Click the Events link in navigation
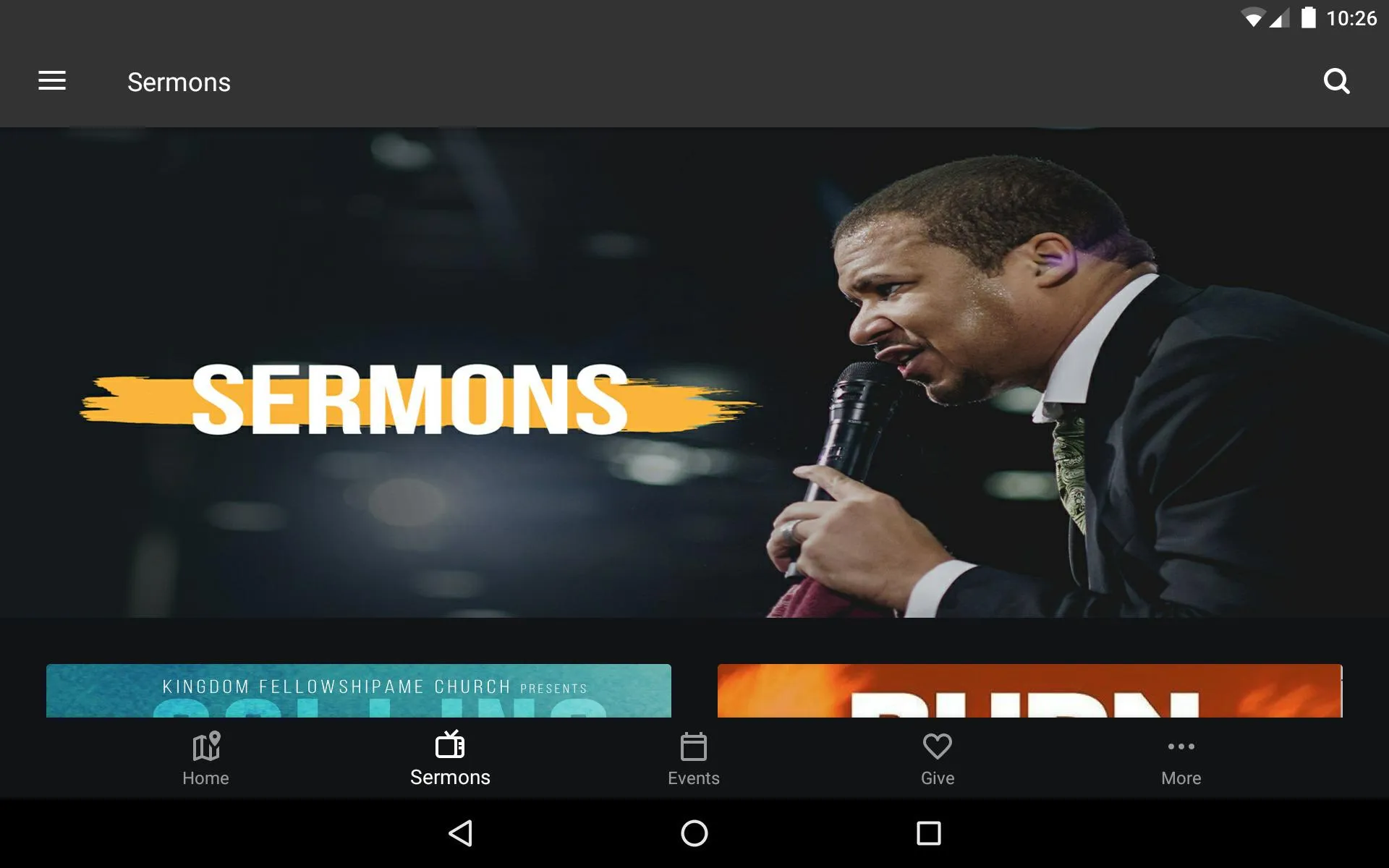This screenshot has width=1389, height=868. tap(694, 758)
